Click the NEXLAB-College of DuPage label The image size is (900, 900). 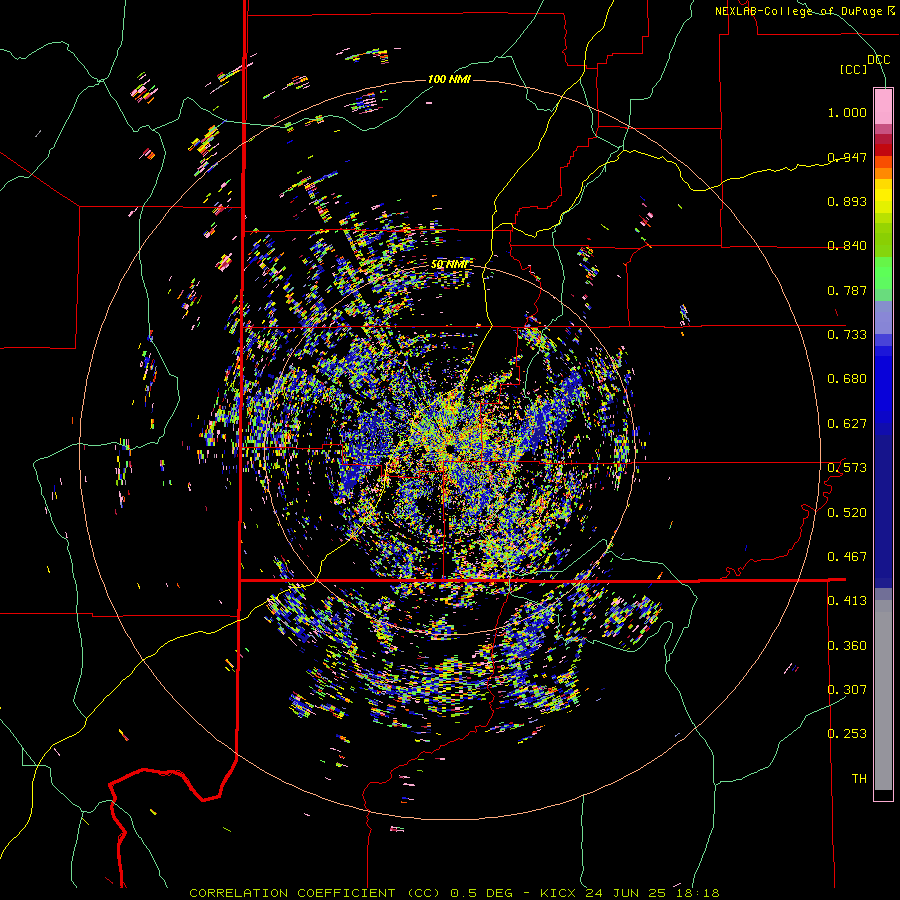(x=799, y=11)
